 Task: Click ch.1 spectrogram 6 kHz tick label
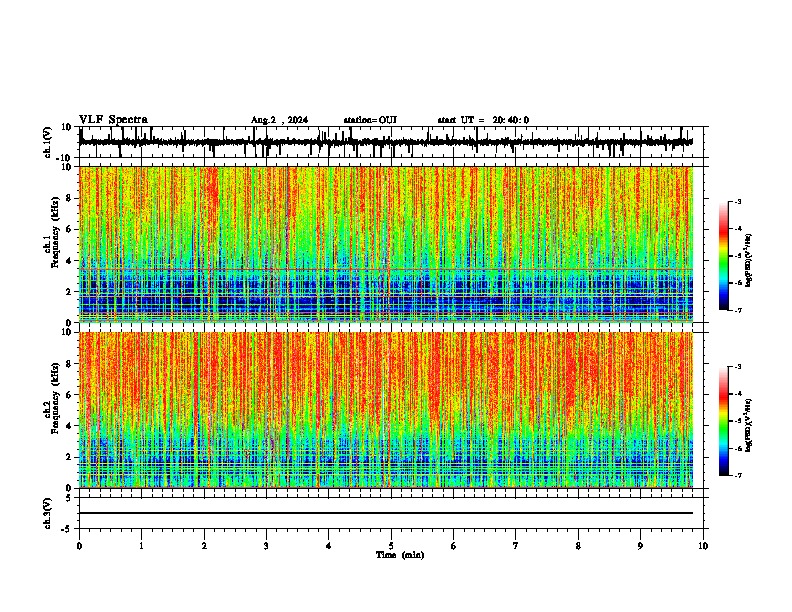[69, 229]
